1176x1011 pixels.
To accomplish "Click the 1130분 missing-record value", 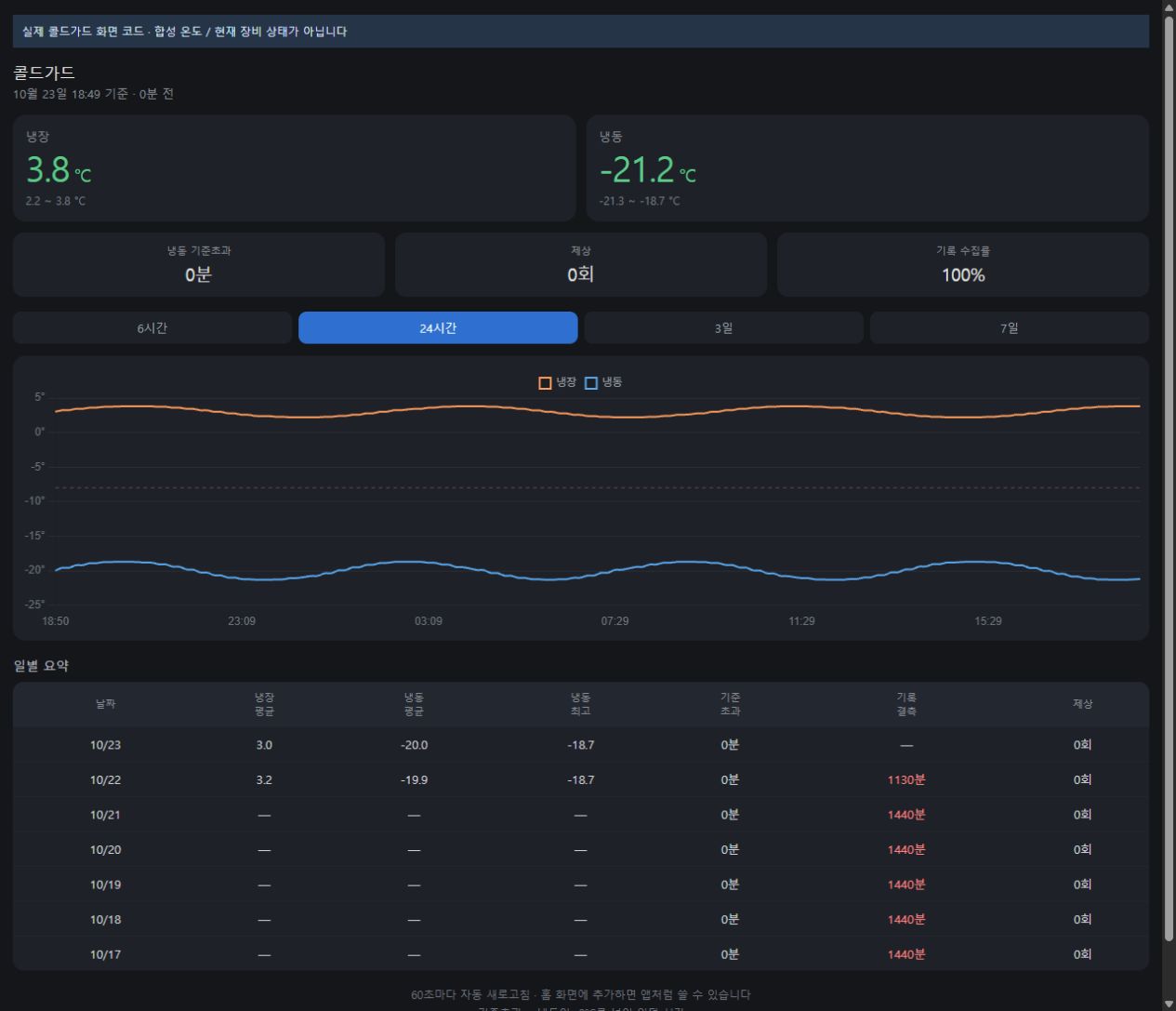I will click(x=906, y=780).
